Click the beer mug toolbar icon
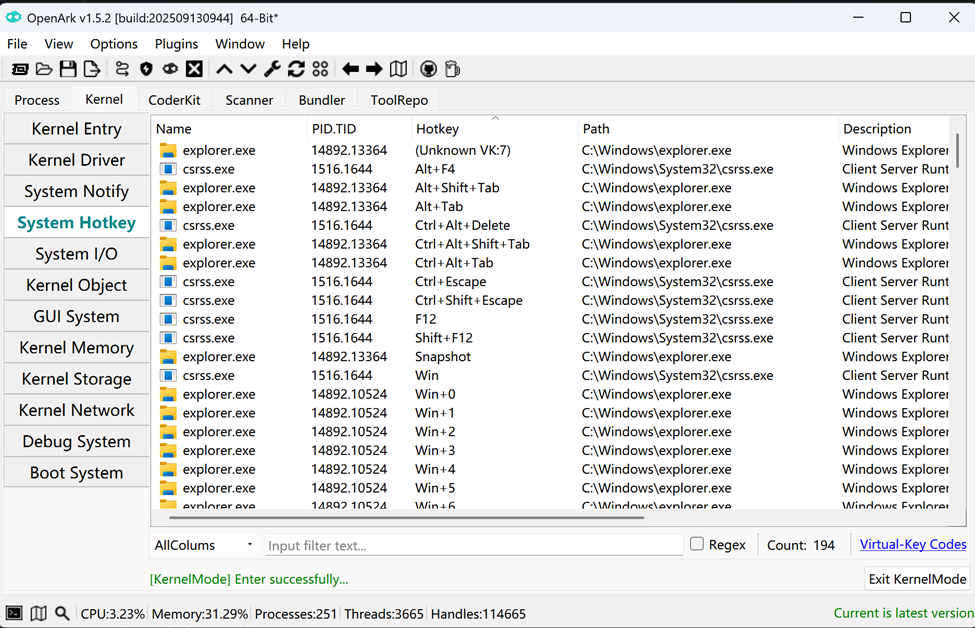 [x=452, y=69]
